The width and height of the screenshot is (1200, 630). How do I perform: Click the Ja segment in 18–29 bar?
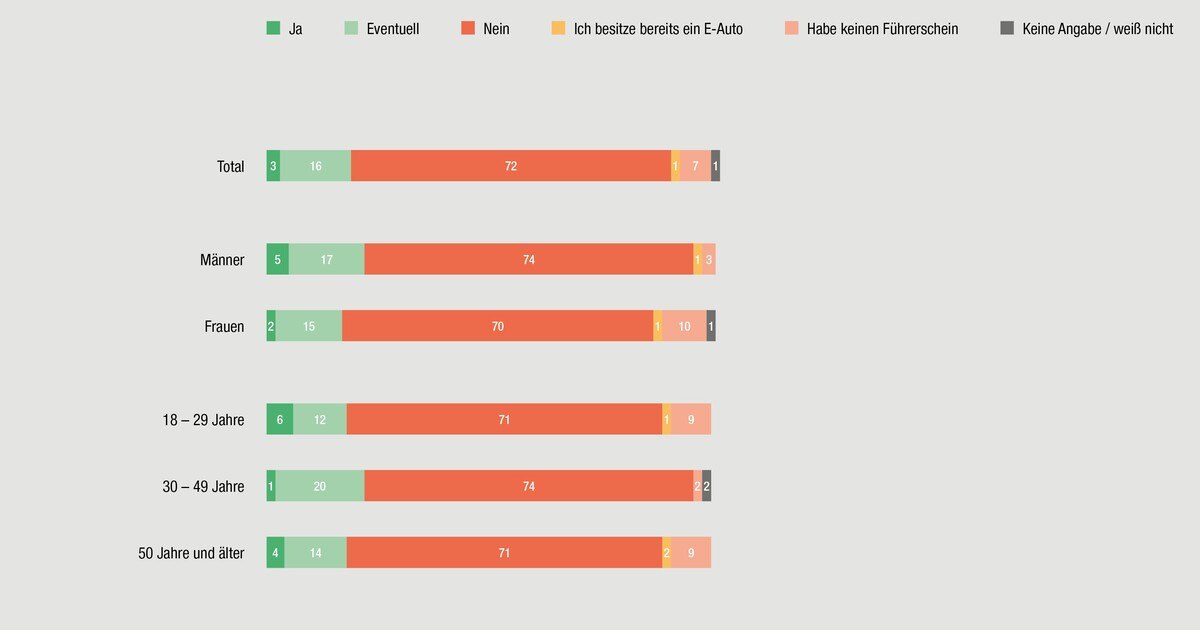(279, 419)
